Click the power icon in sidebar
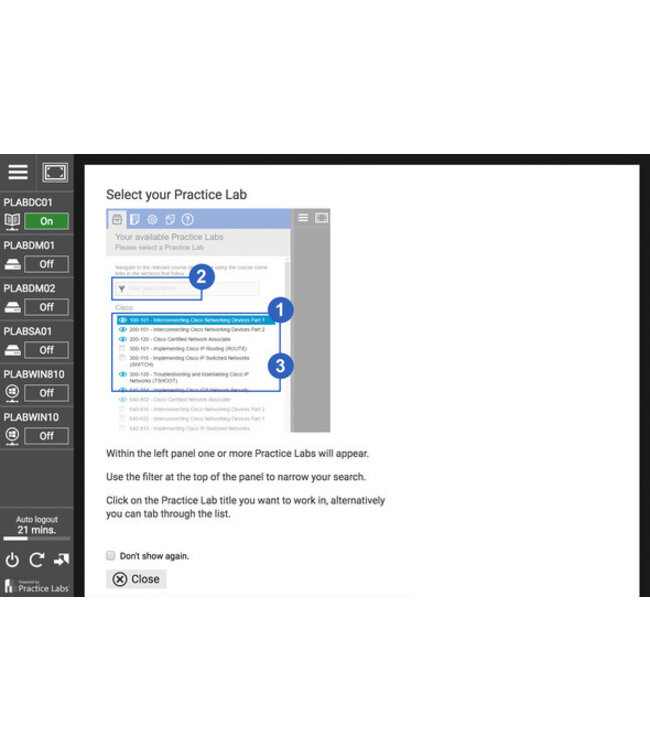This screenshot has width=650, height=750. (13, 560)
